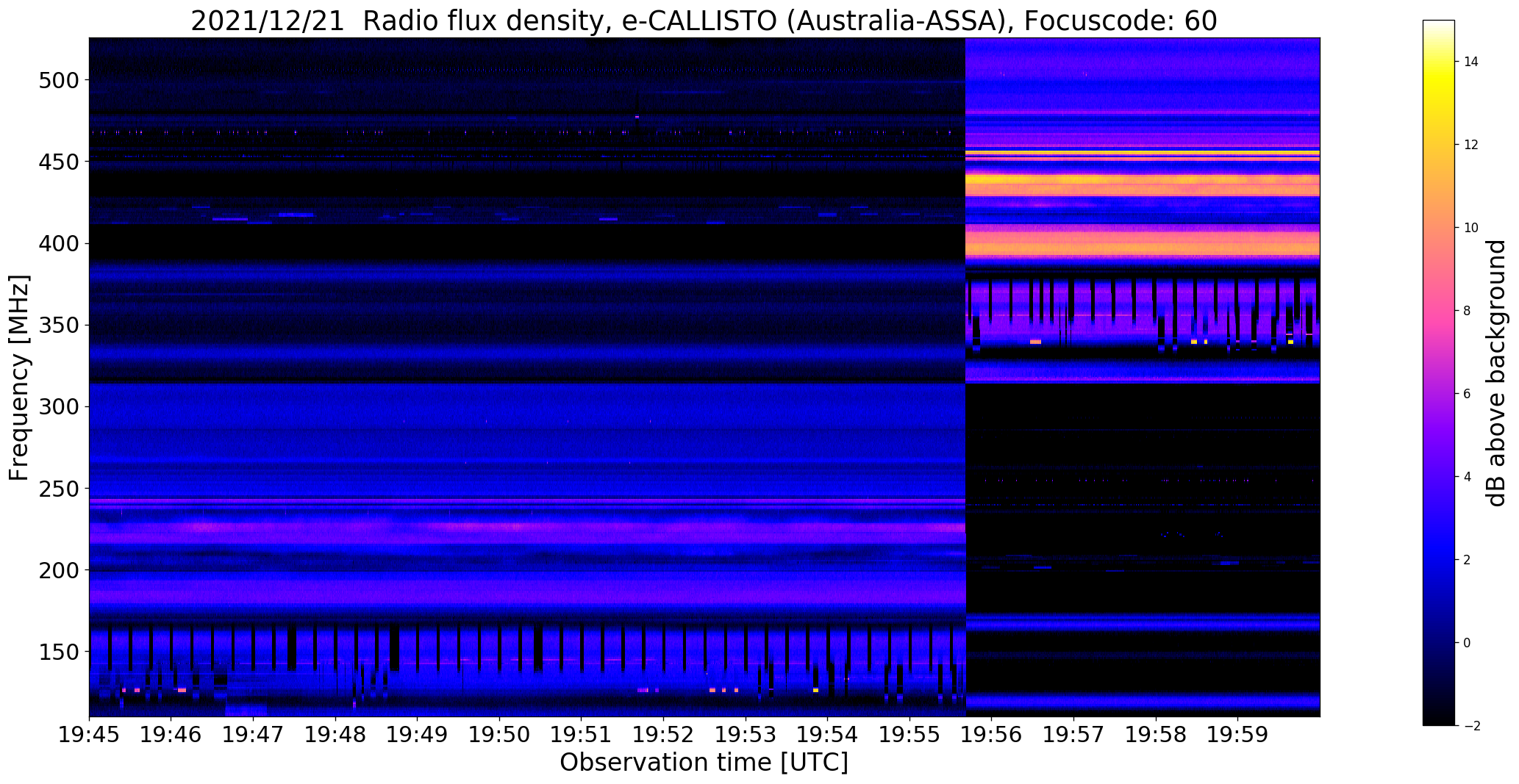Click the colorbar tick label '8'
Image resolution: width=1519 pixels, height=784 pixels.
[1468, 311]
